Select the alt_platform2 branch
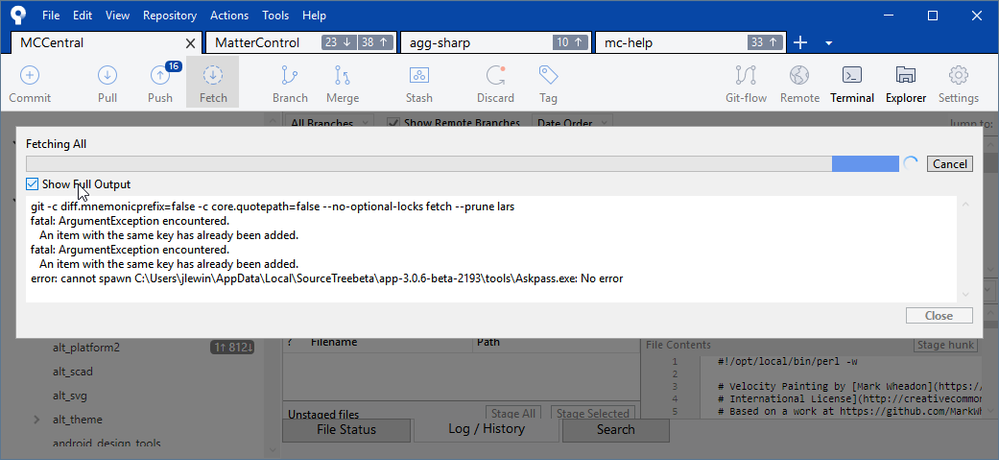The width and height of the screenshot is (999, 460). (86, 347)
